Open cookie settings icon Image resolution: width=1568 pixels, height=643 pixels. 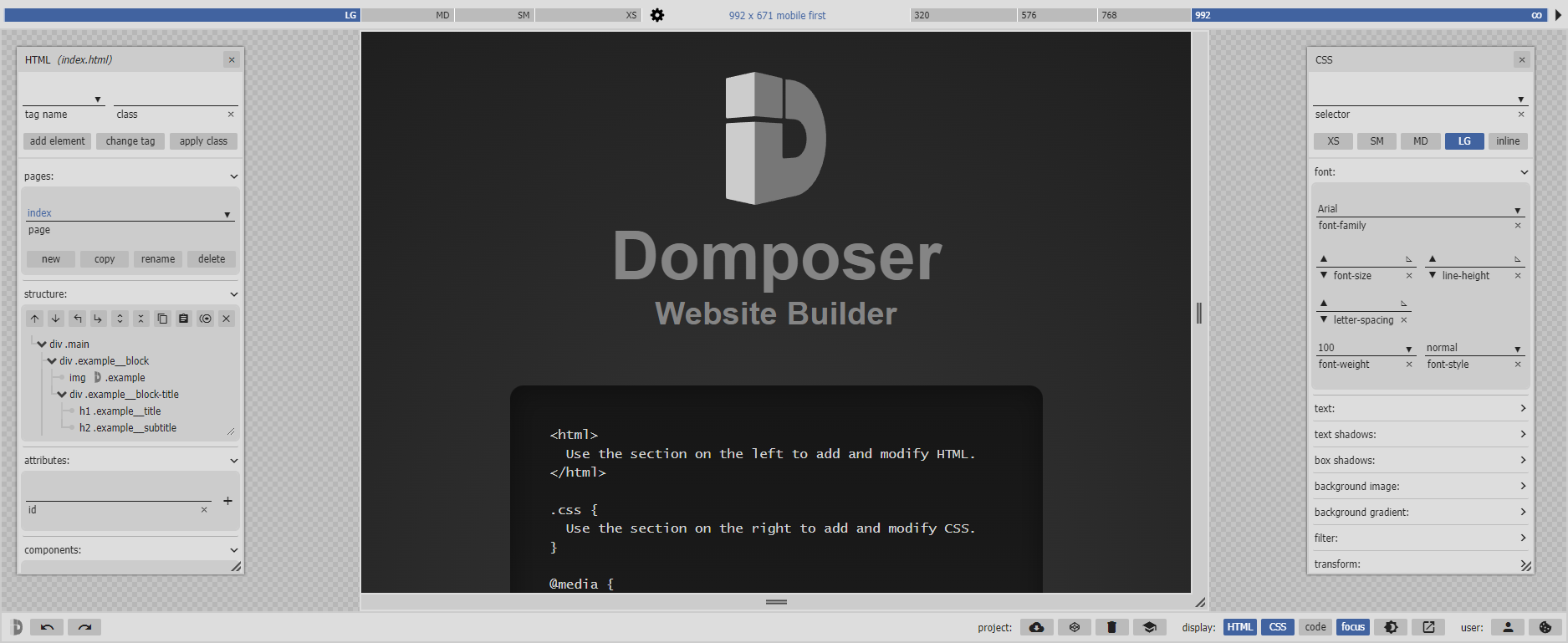tap(1545, 627)
